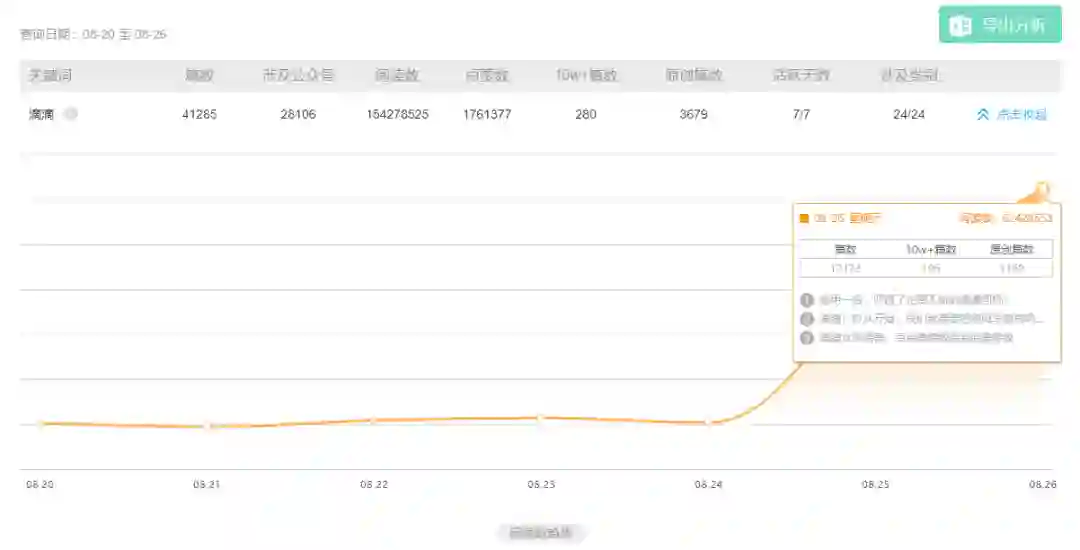Click the query date range 08-20 to 08-26

124,34
